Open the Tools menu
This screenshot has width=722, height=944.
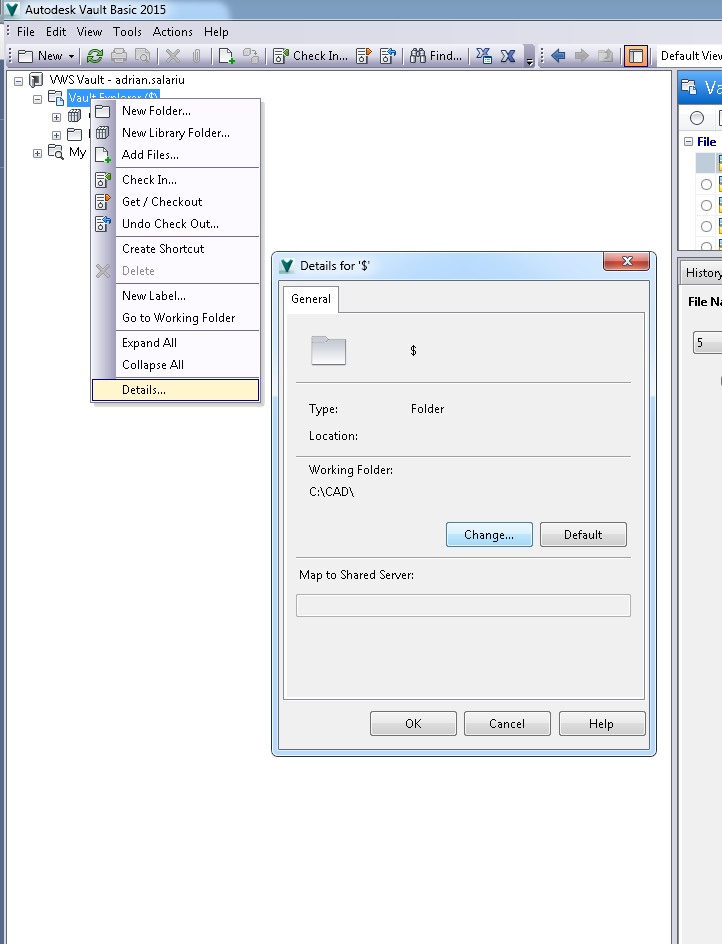click(127, 32)
